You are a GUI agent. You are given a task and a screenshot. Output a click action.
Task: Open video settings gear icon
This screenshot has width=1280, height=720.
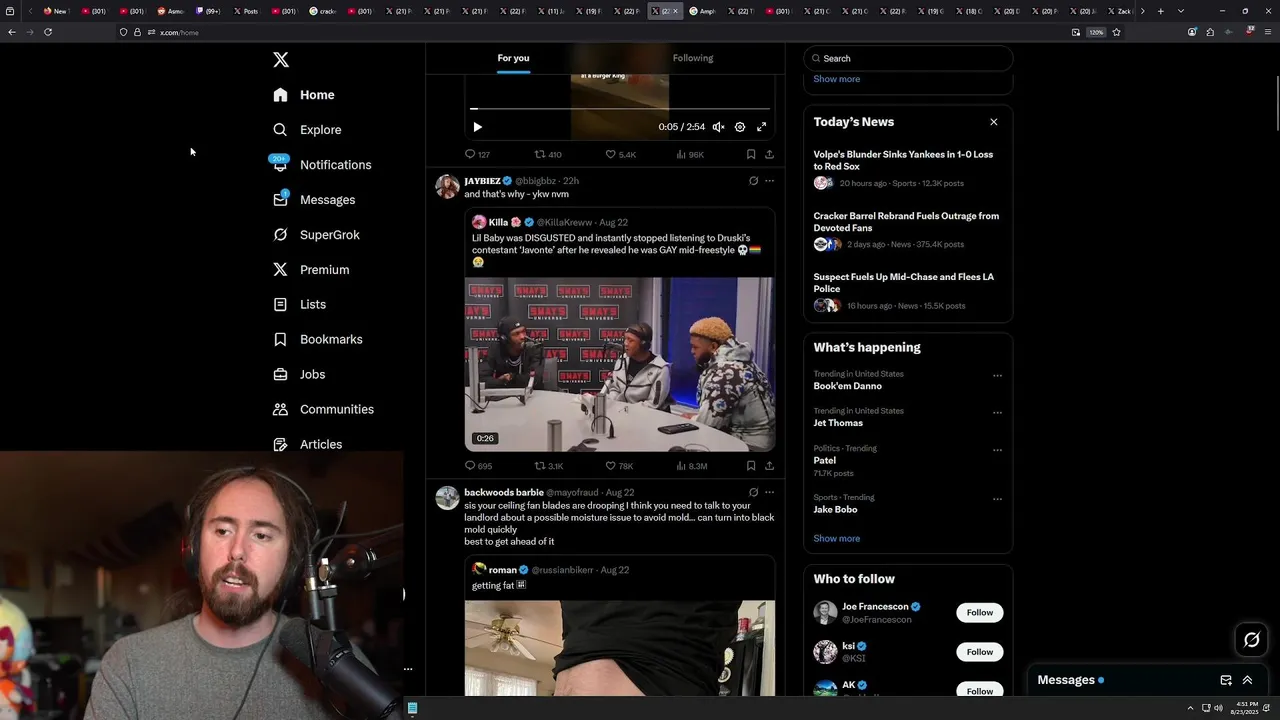click(740, 127)
